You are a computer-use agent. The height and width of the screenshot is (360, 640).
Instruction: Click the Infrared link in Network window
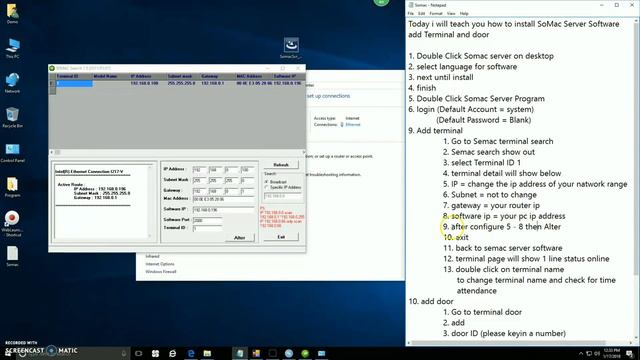coord(152,256)
